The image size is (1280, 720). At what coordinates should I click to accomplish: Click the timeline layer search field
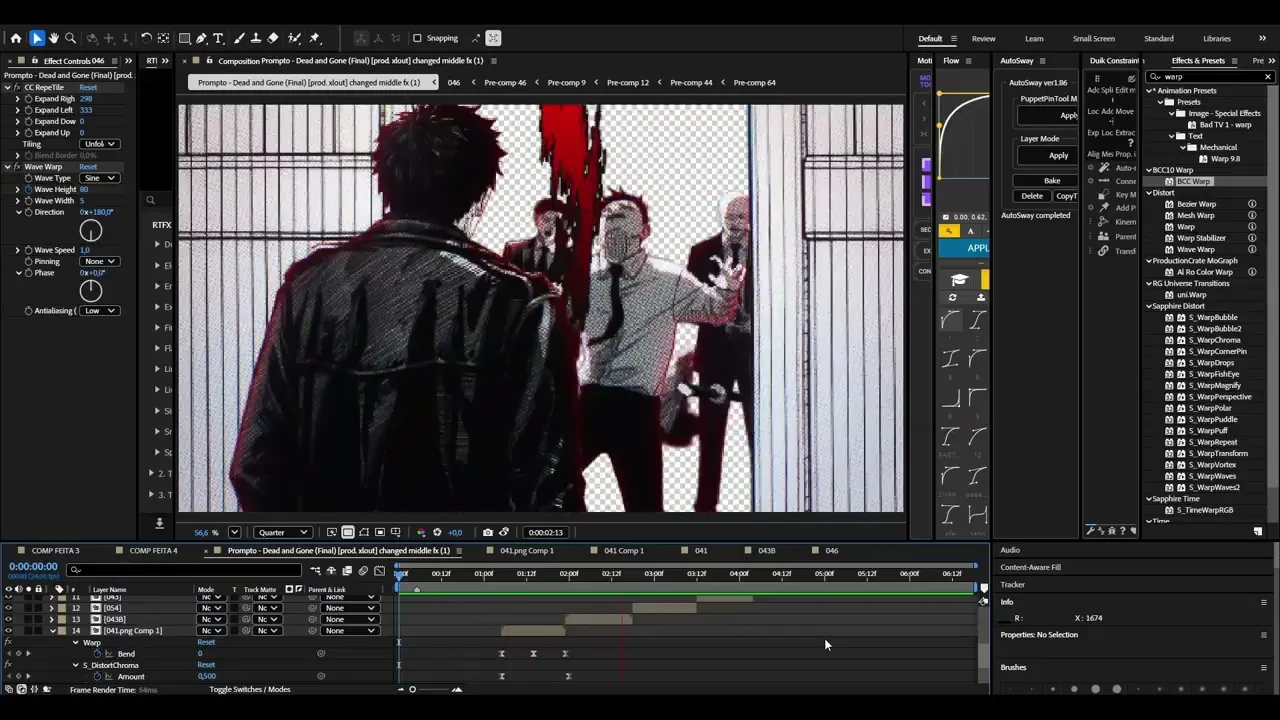pyautogui.click(x=184, y=570)
